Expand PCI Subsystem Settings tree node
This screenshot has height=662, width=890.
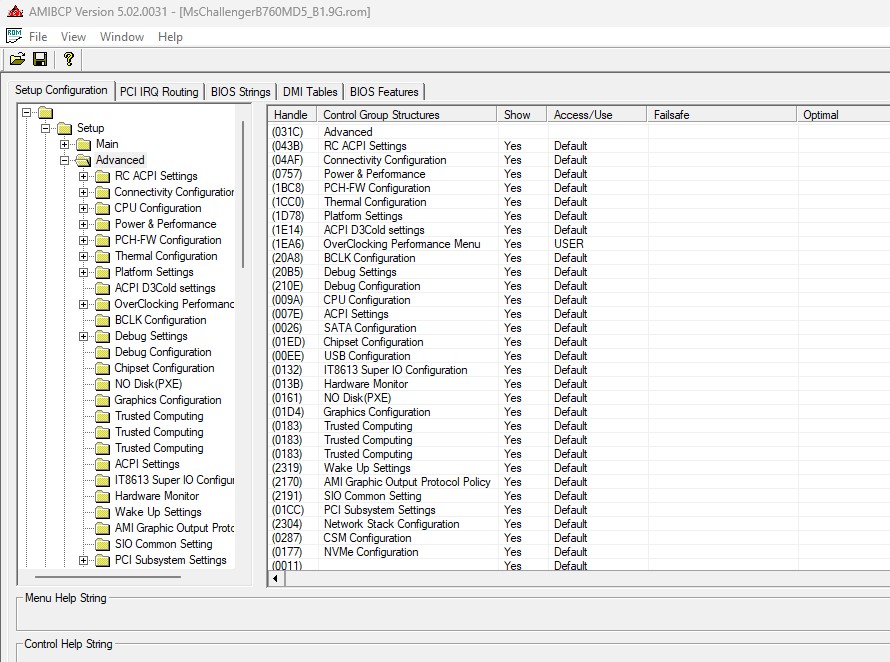pos(83,560)
